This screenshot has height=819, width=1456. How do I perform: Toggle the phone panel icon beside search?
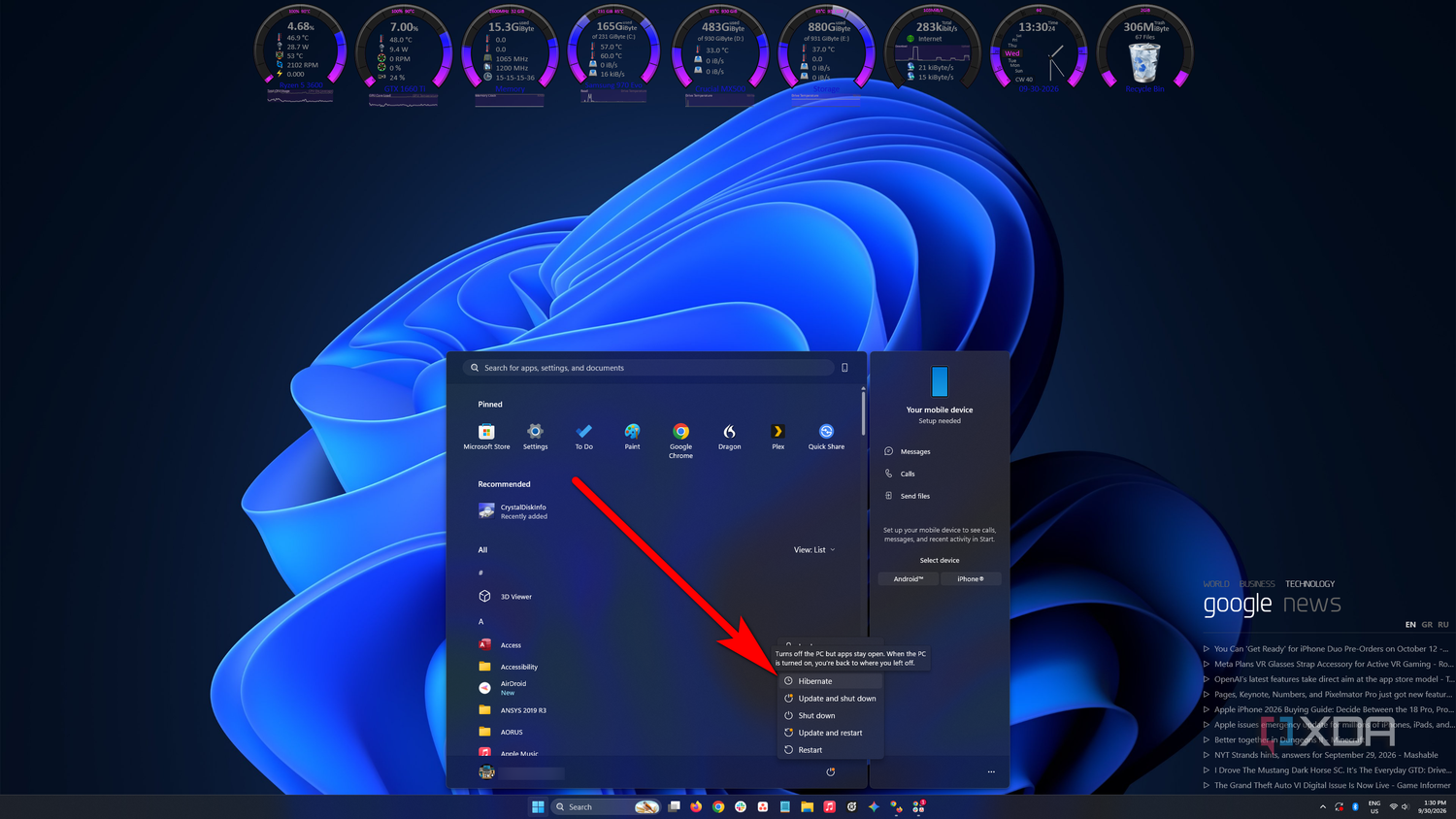click(844, 368)
